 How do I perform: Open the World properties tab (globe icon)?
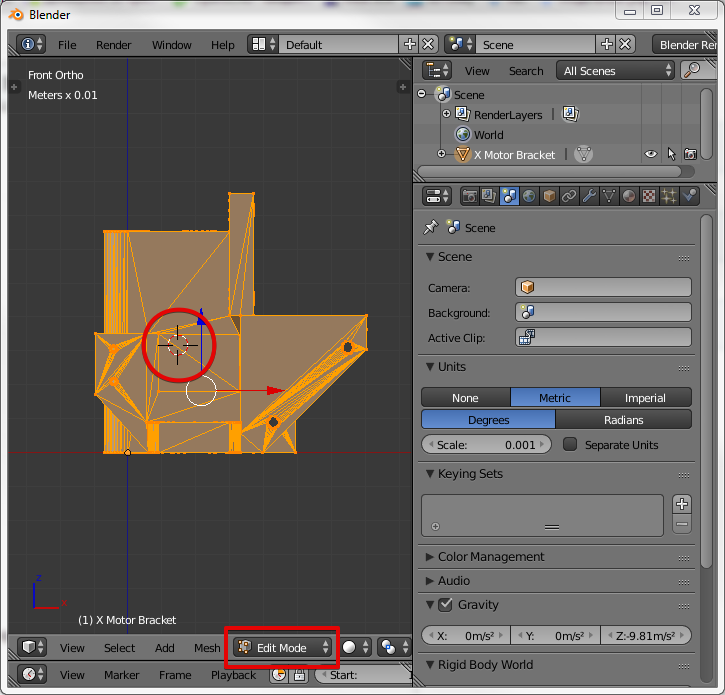(529, 196)
